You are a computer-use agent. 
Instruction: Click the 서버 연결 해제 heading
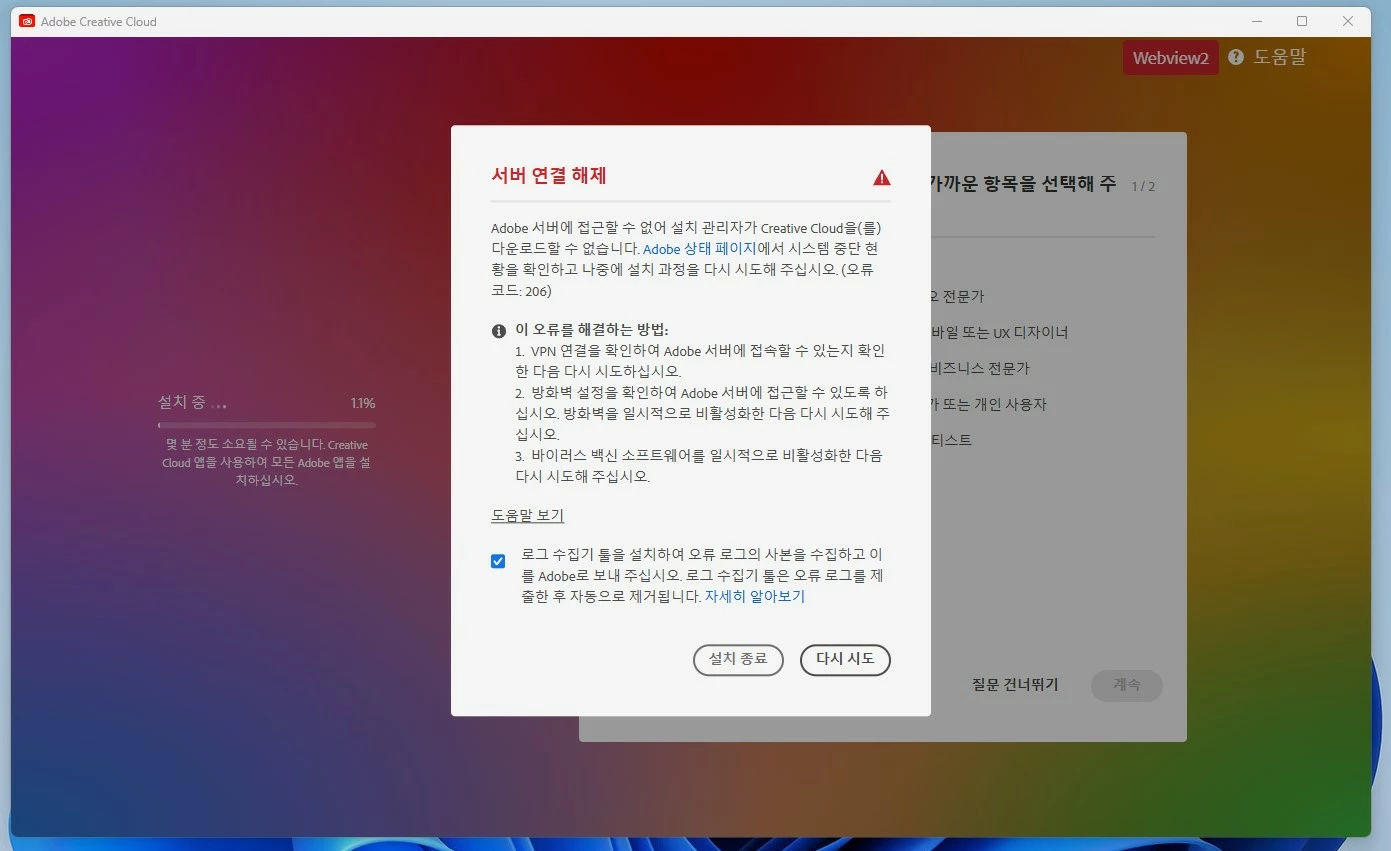(549, 176)
